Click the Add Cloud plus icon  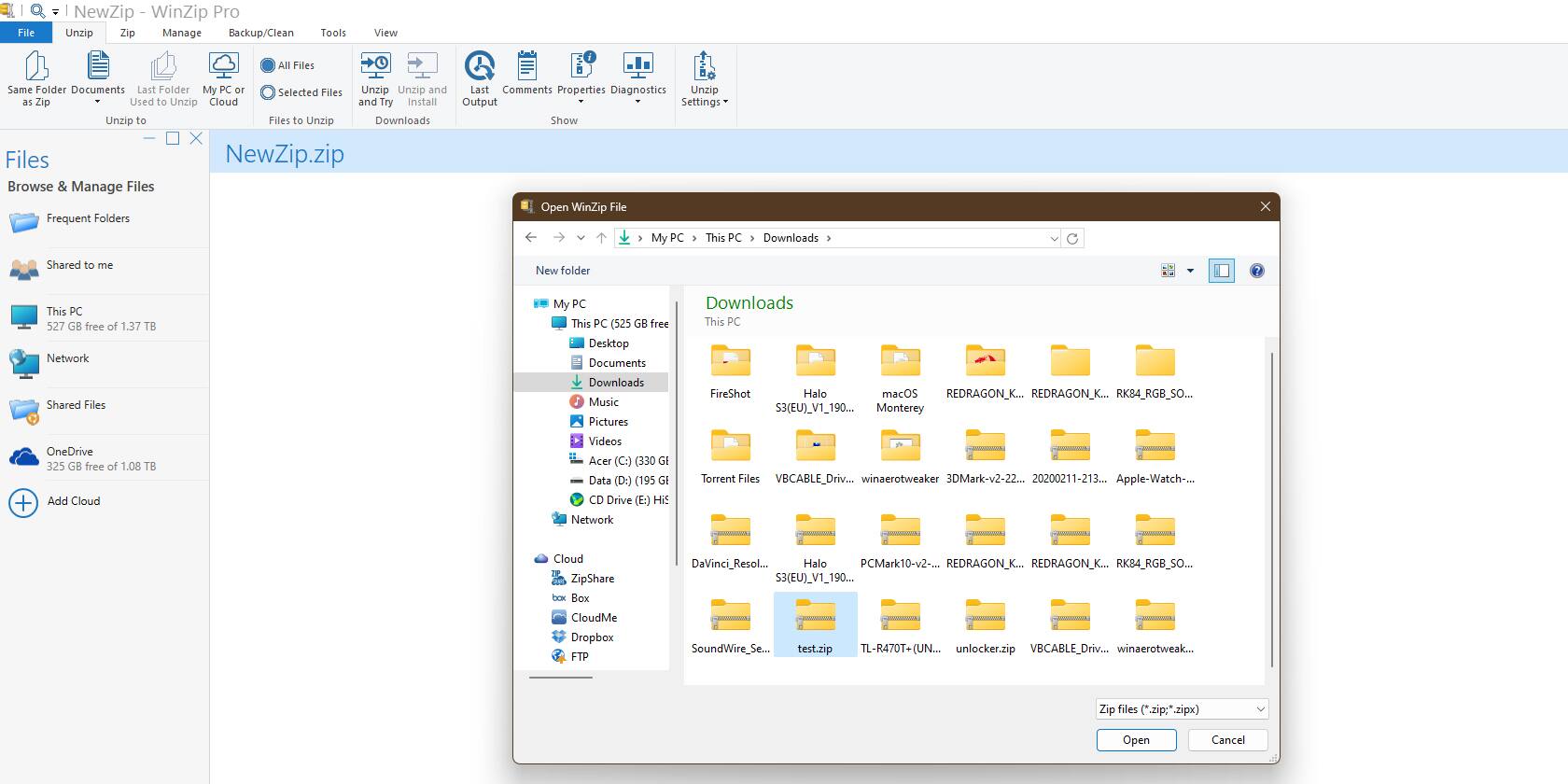(23, 503)
